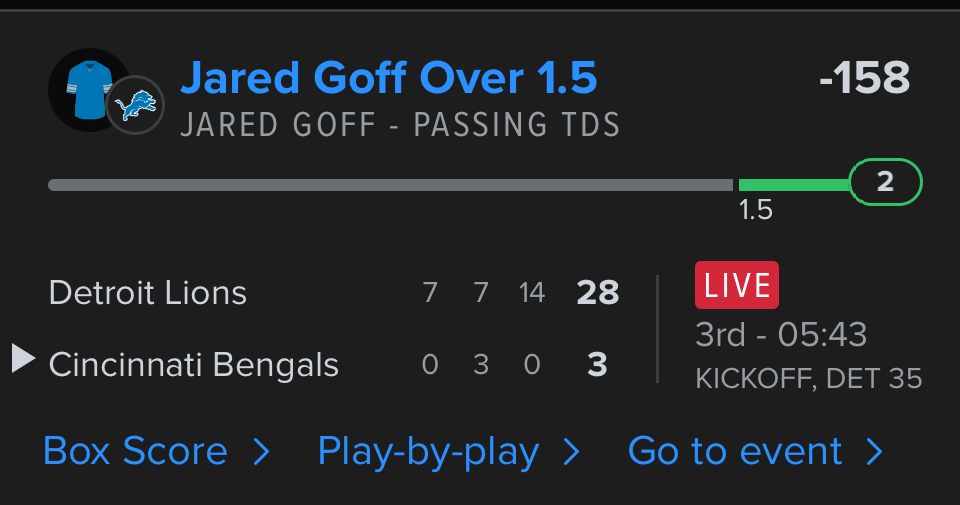Click the possession triangle beside Cincinnati Bengals
Viewport: 960px width, 505px height.
pos(24,358)
